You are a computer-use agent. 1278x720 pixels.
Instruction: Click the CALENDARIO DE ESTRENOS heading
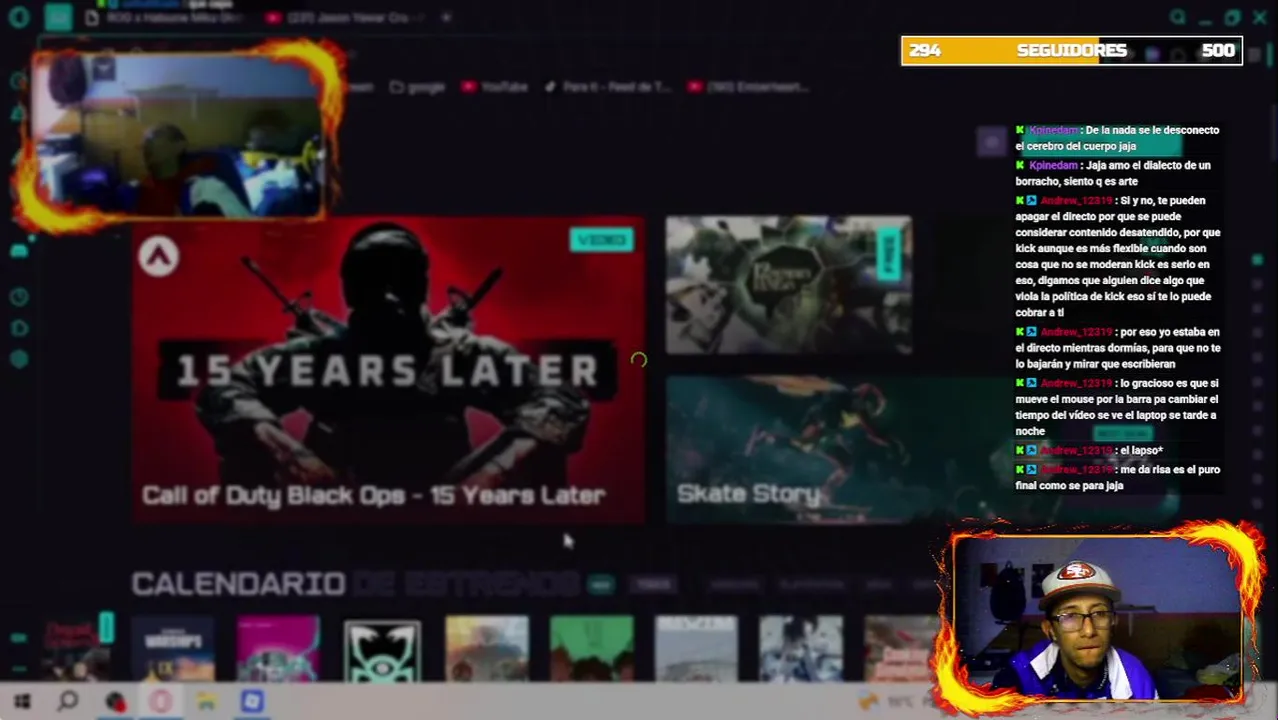[355, 584]
